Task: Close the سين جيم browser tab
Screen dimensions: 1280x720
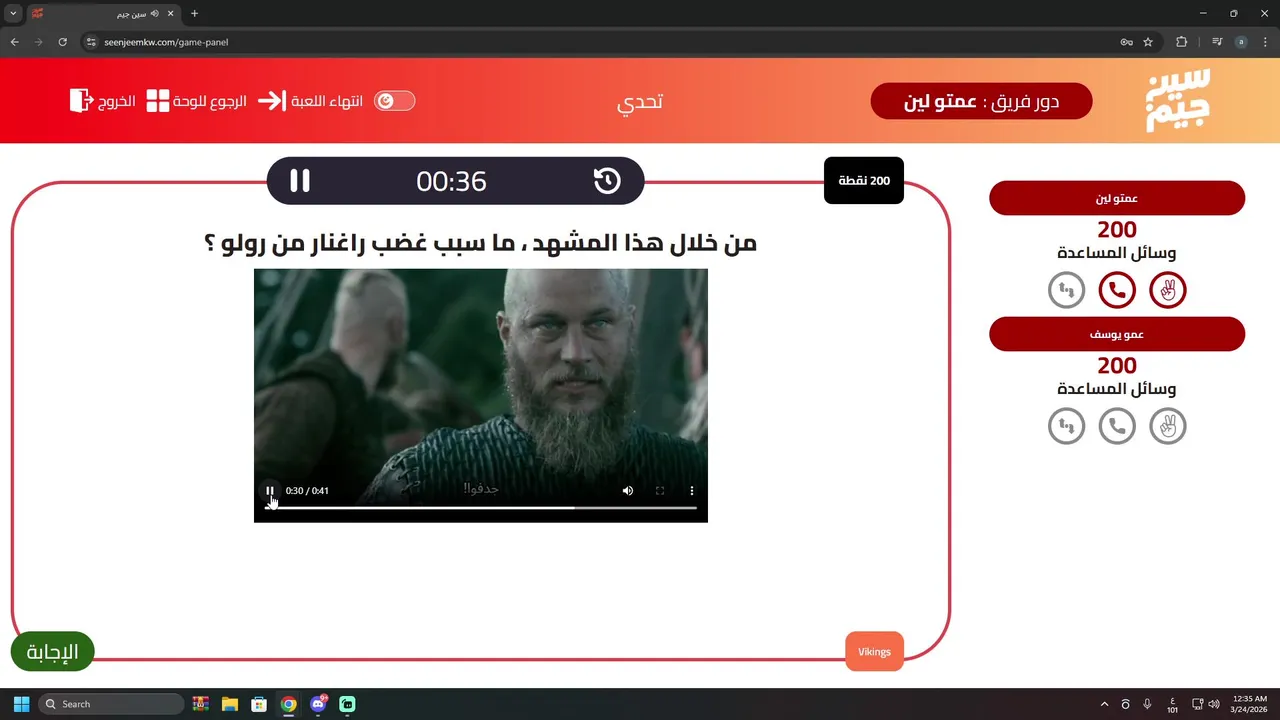Action: 171,14
